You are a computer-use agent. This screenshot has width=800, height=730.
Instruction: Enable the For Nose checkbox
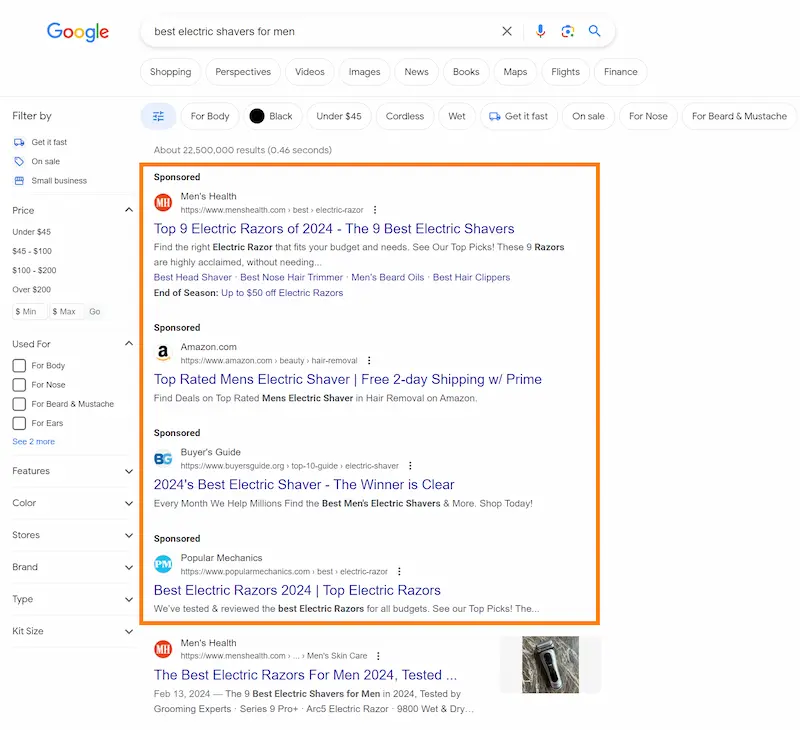(19, 385)
